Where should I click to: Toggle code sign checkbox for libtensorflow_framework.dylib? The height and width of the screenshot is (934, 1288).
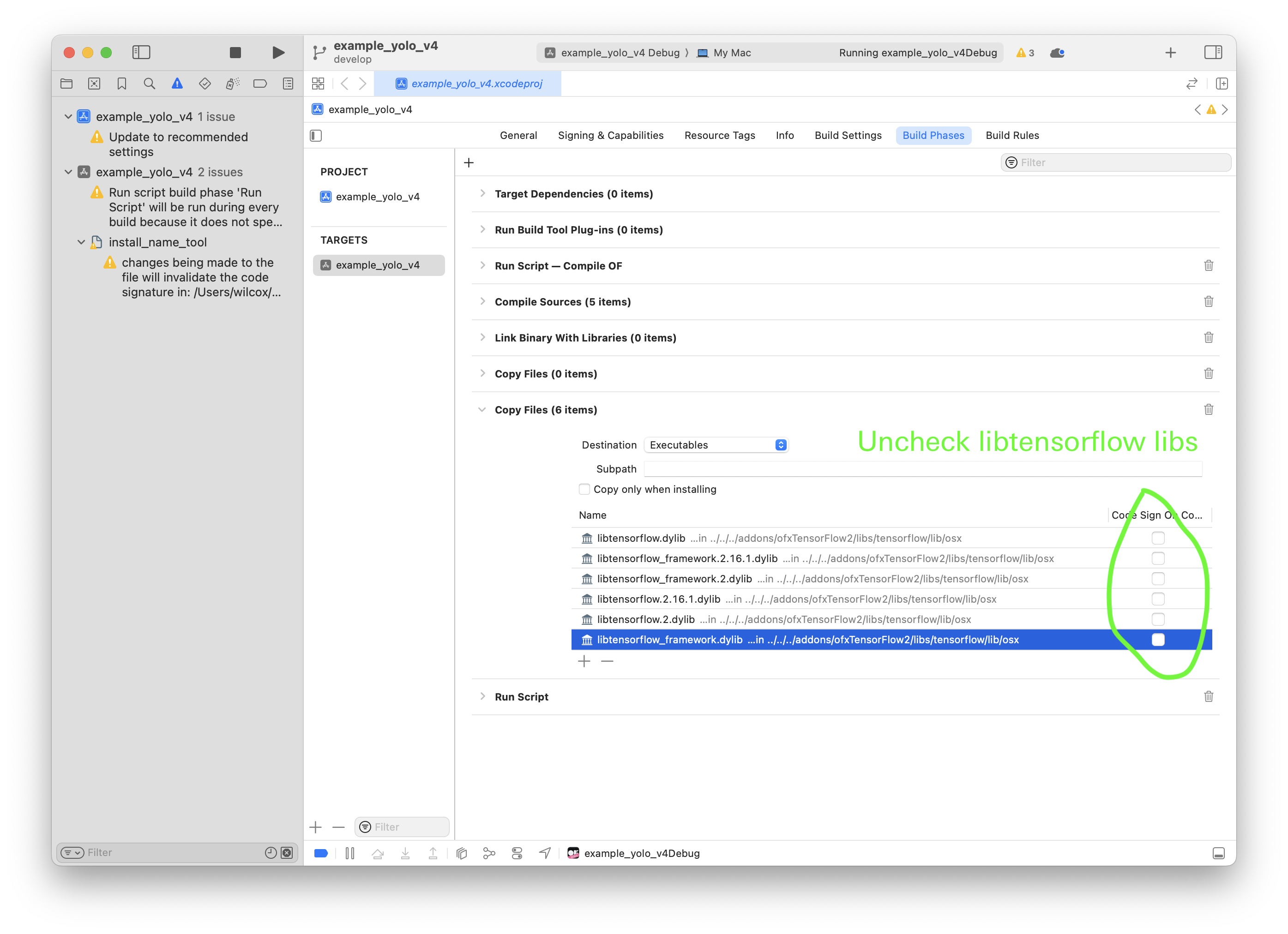click(x=1158, y=639)
